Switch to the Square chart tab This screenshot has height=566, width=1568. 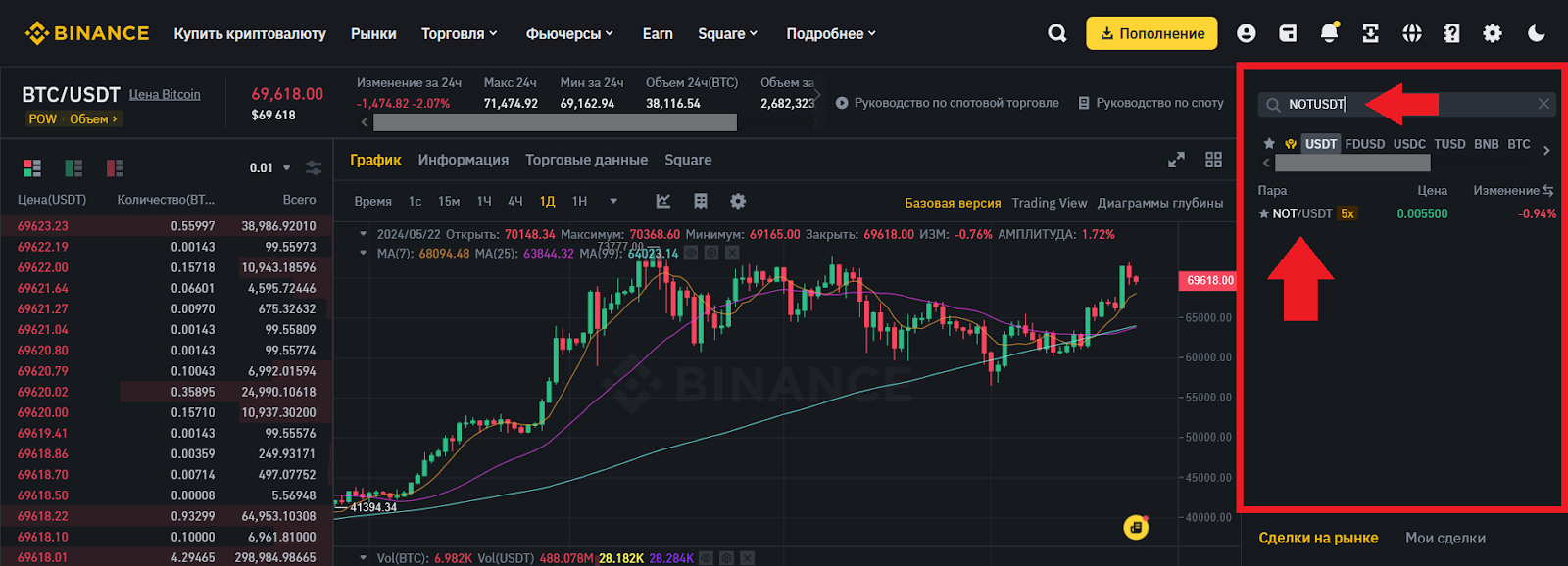[688, 160]
